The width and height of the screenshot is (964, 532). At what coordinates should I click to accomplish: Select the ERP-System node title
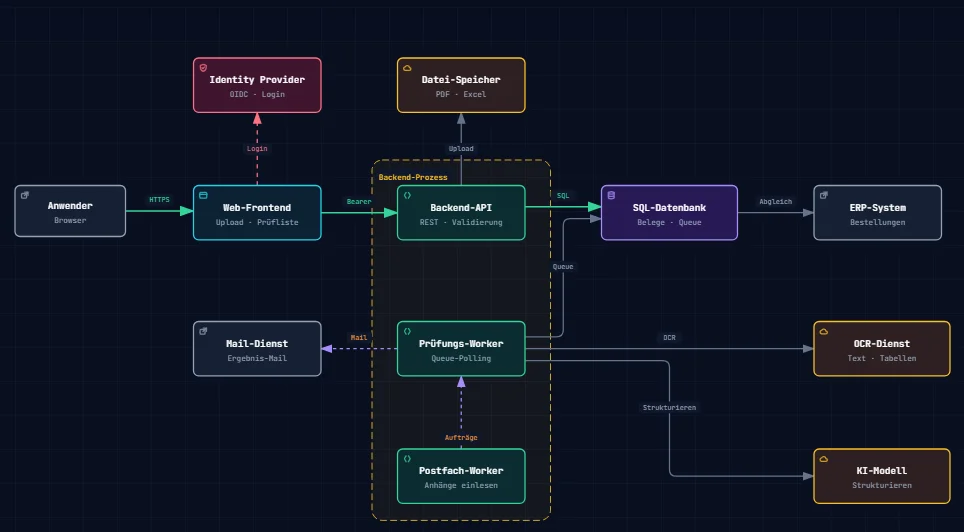[877, 208]
